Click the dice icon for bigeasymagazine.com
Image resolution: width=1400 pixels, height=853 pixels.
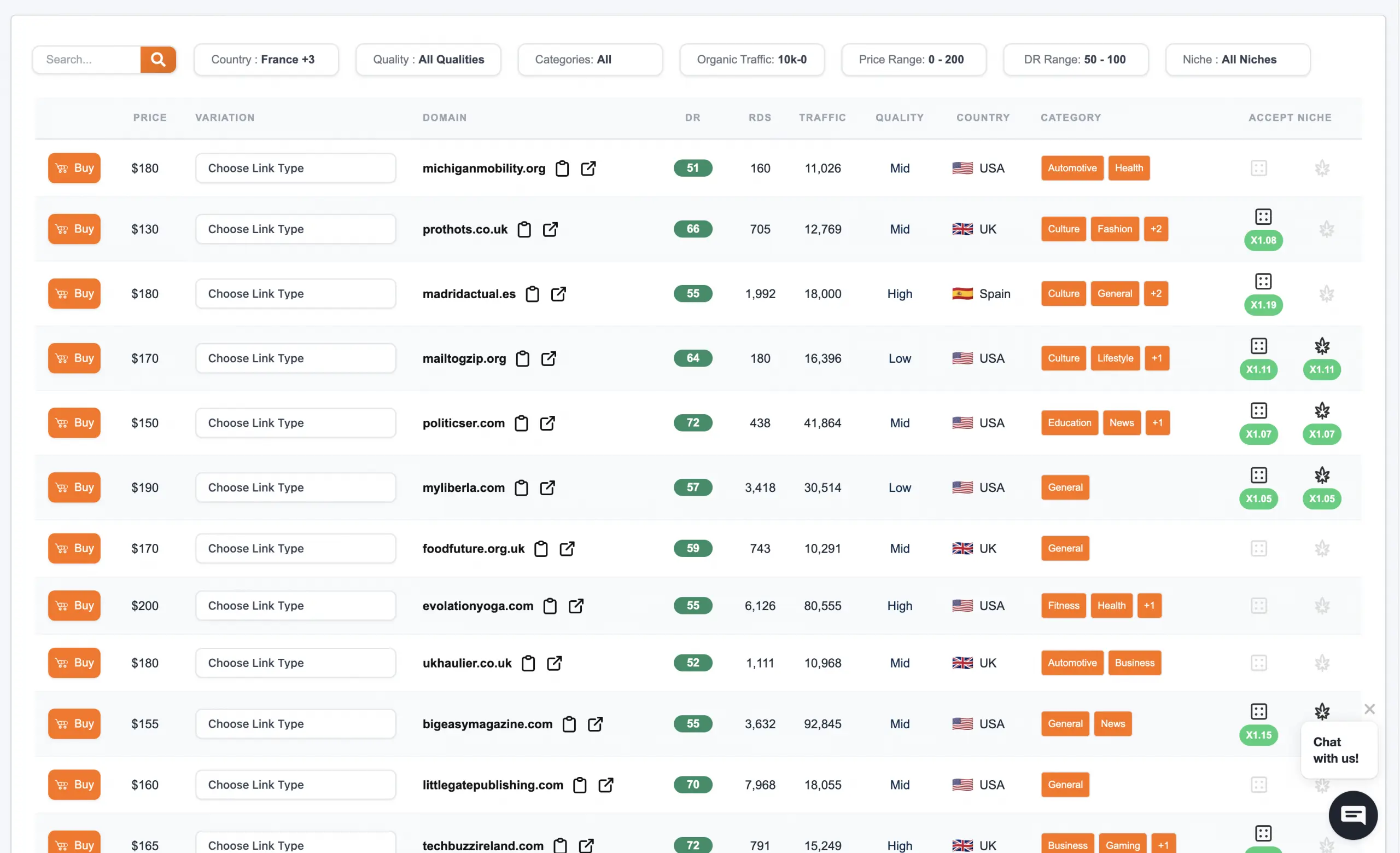(1258, 711)
